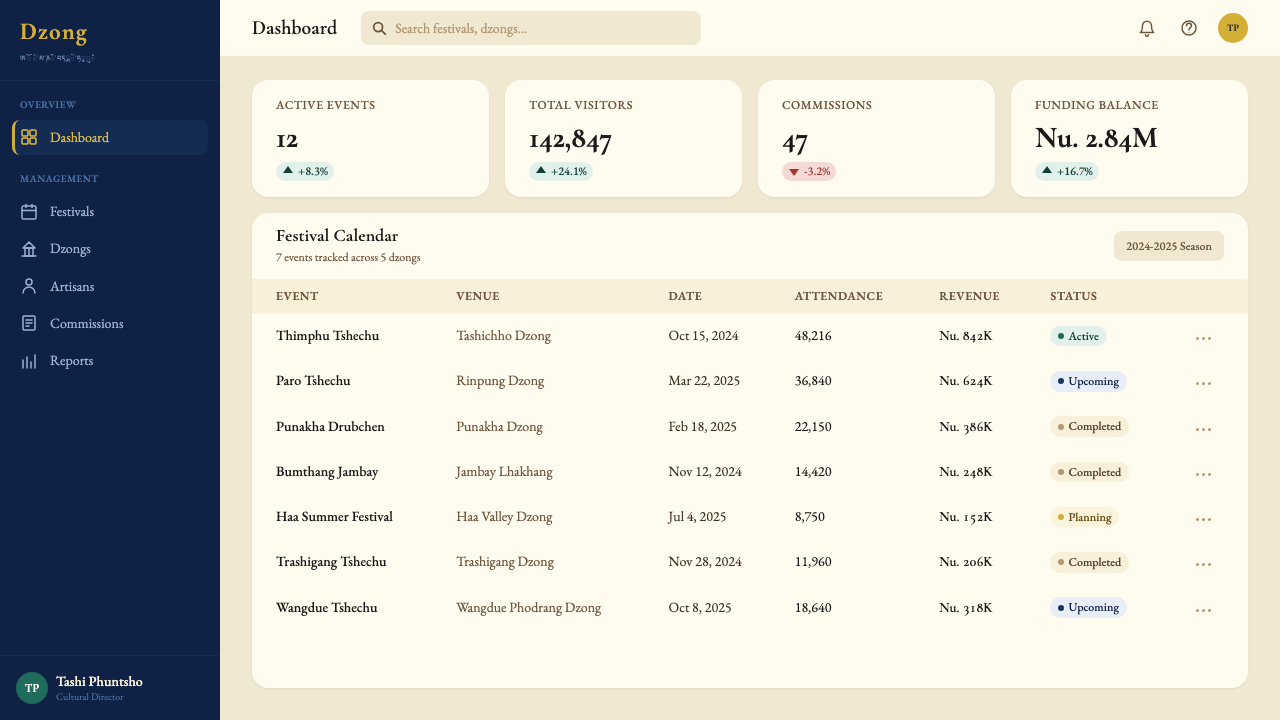The height and width of the screenshot is (720, 1280).
Task: Click the Reports bar chart icon
Action: point(29,361)
